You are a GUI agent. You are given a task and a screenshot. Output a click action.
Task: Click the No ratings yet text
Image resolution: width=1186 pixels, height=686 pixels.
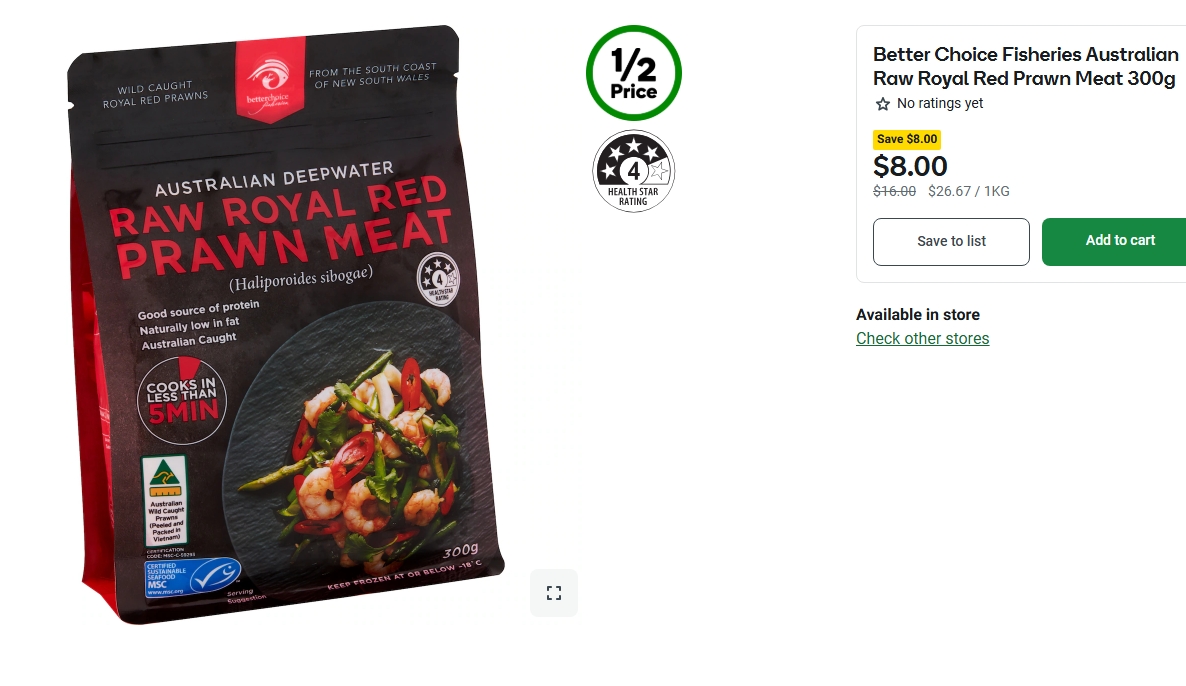939,103
